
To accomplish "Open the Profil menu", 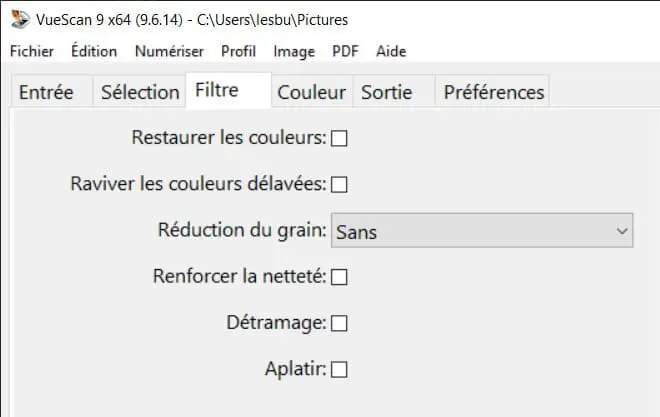I will coord(238,51).
